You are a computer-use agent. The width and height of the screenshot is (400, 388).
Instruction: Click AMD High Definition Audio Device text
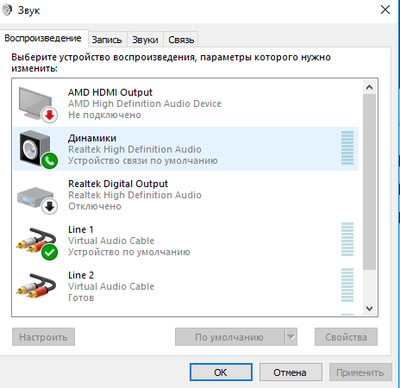click(145, 104)
